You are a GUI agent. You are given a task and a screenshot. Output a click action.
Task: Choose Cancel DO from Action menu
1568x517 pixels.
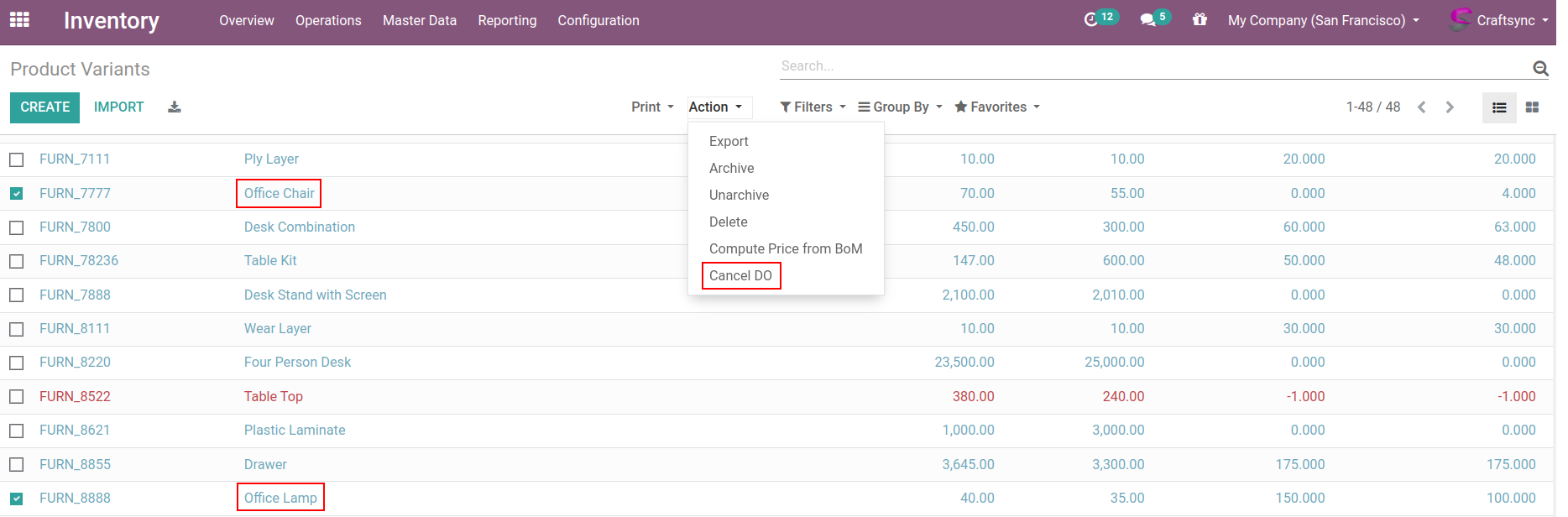click(740, 275)
